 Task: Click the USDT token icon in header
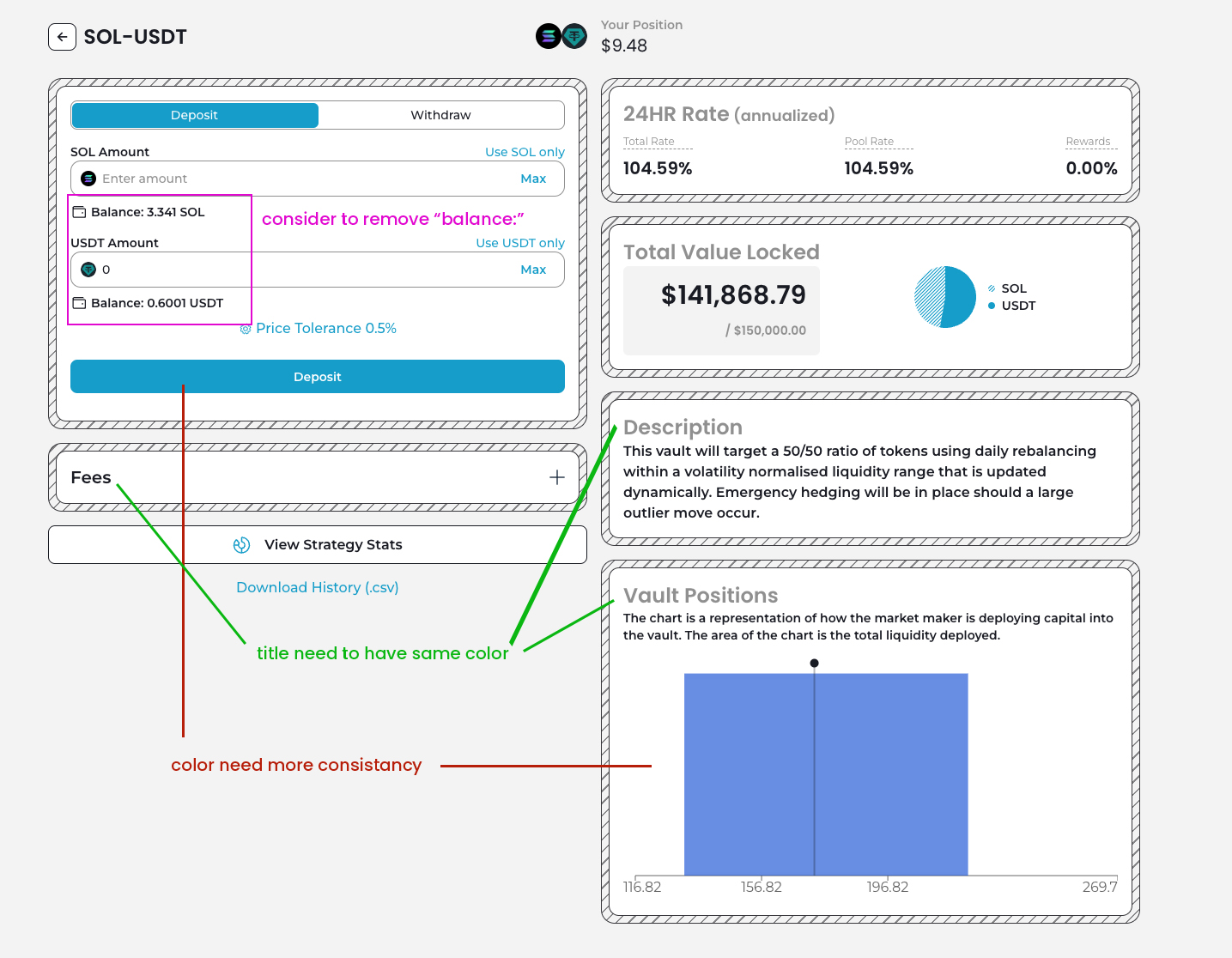pos(574,36)
